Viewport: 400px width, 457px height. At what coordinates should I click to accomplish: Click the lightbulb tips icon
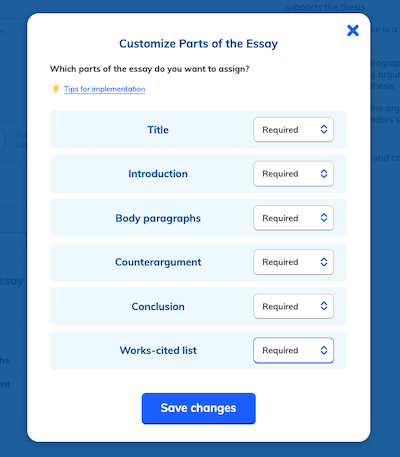(x=56, y=88)
